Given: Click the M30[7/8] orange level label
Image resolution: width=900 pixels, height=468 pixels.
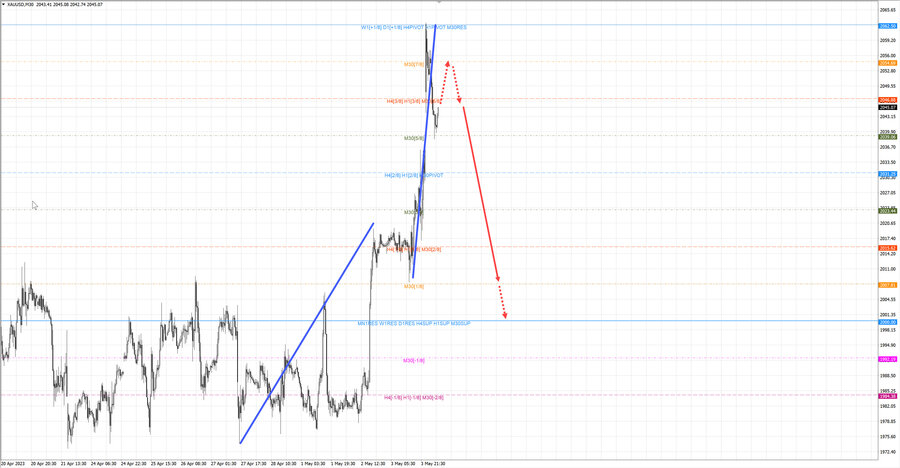Looking at the screenshot, I should 414,65.
